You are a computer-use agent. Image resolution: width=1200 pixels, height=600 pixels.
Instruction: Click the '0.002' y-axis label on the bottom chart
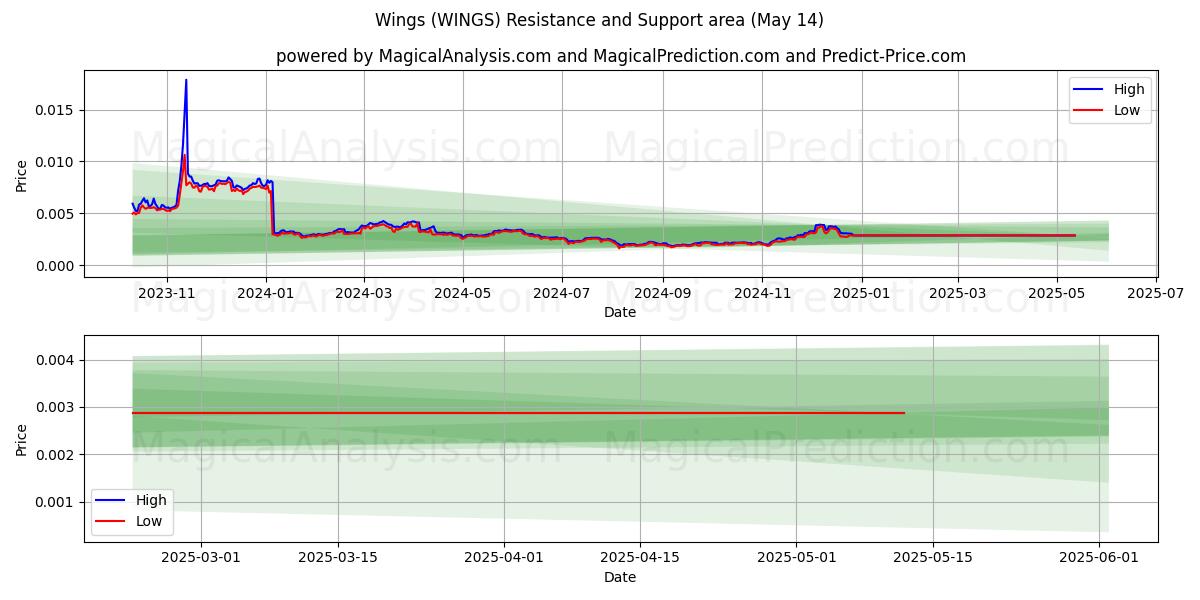tap(57, 455)
